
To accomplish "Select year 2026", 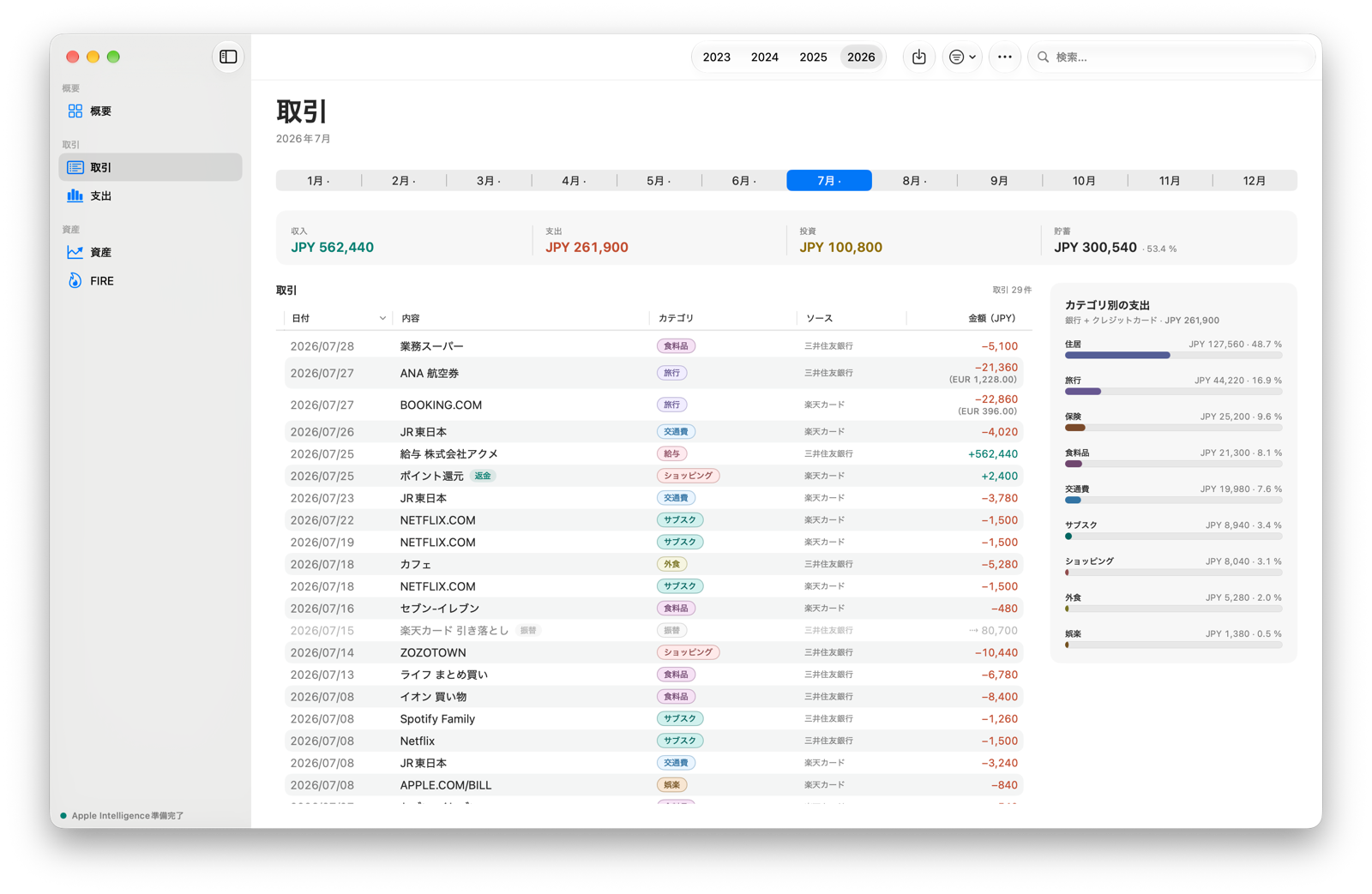I will pyautogui.click(x=861, y=57).
